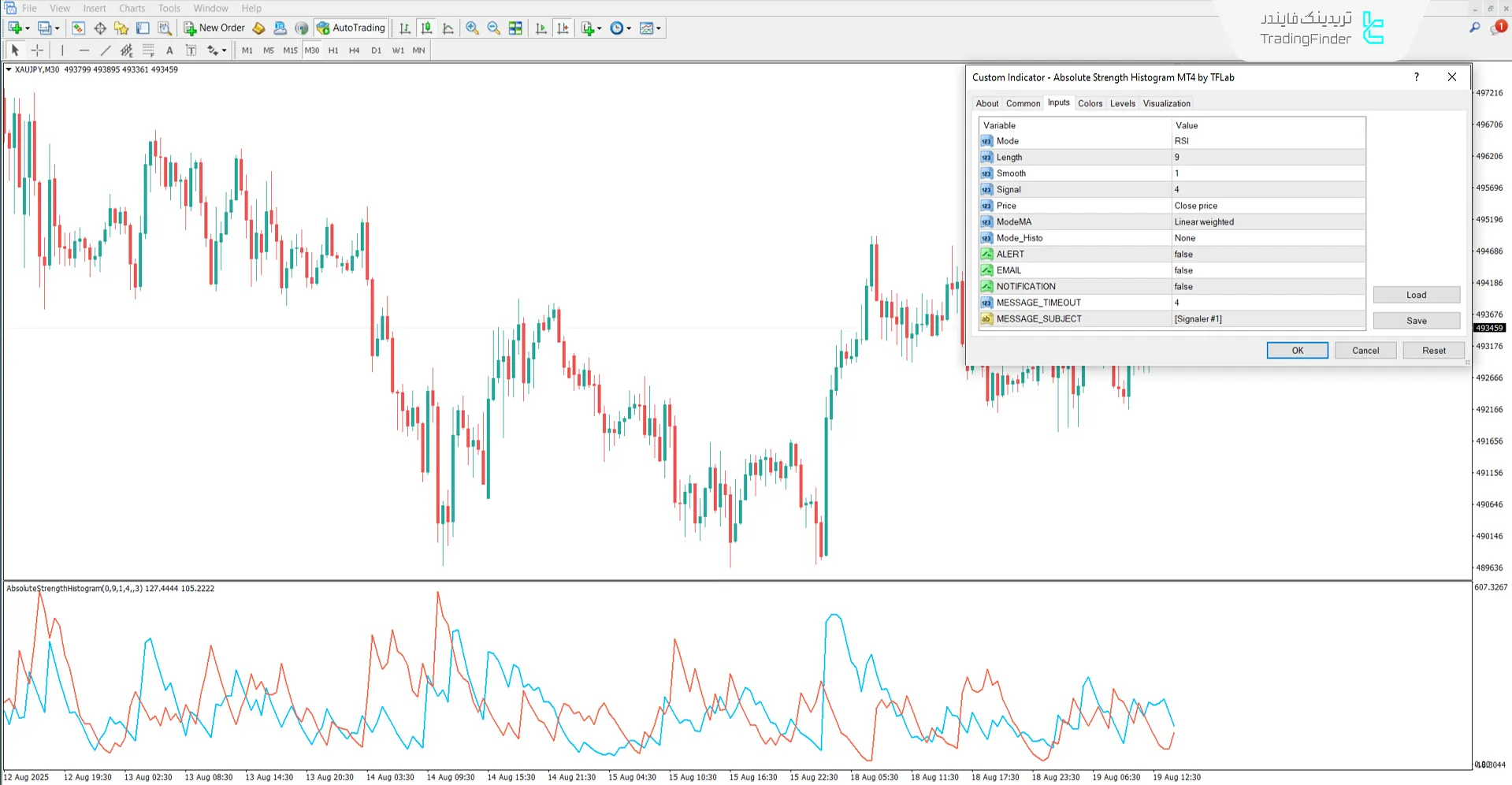Select the Crosshair tool

pos(37,50)
